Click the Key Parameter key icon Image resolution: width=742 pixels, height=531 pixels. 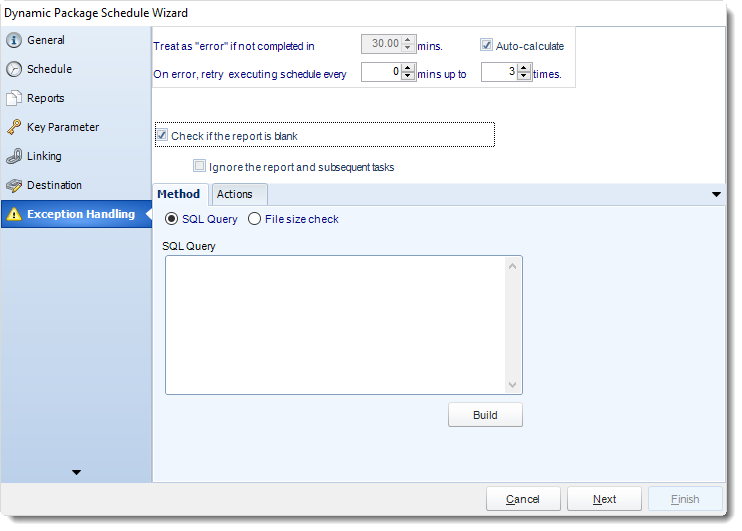14,127
